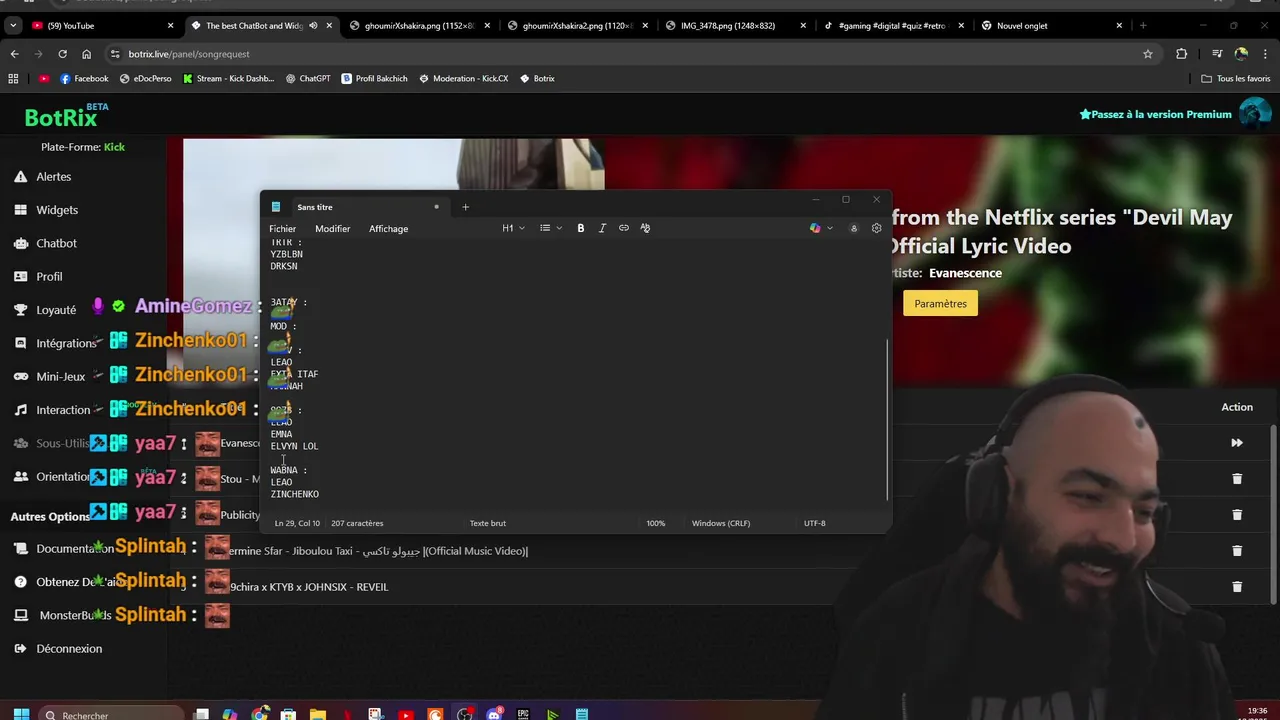Add a new Notepad tab
Screen dimensions: 1280x720
pyautogui.click(x=465, y=207)
